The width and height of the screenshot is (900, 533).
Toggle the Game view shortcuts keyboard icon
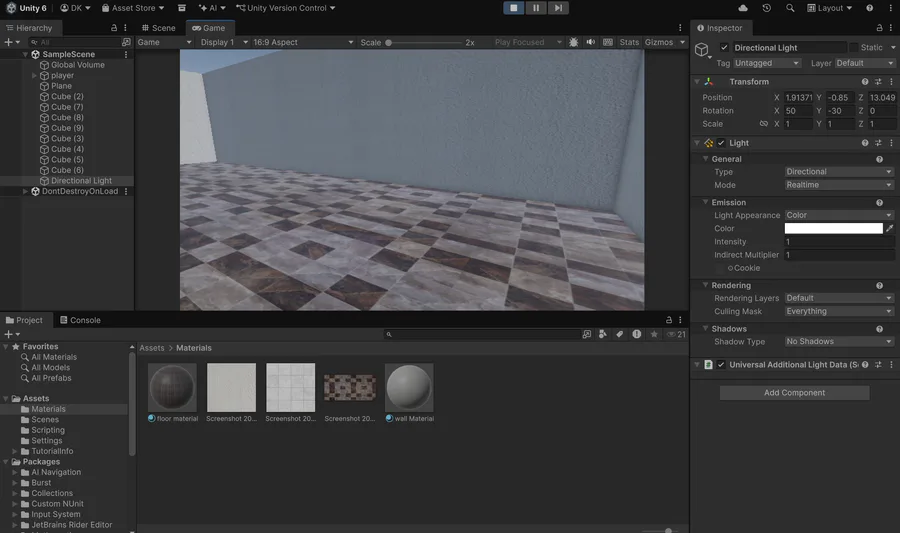point(608,42)
